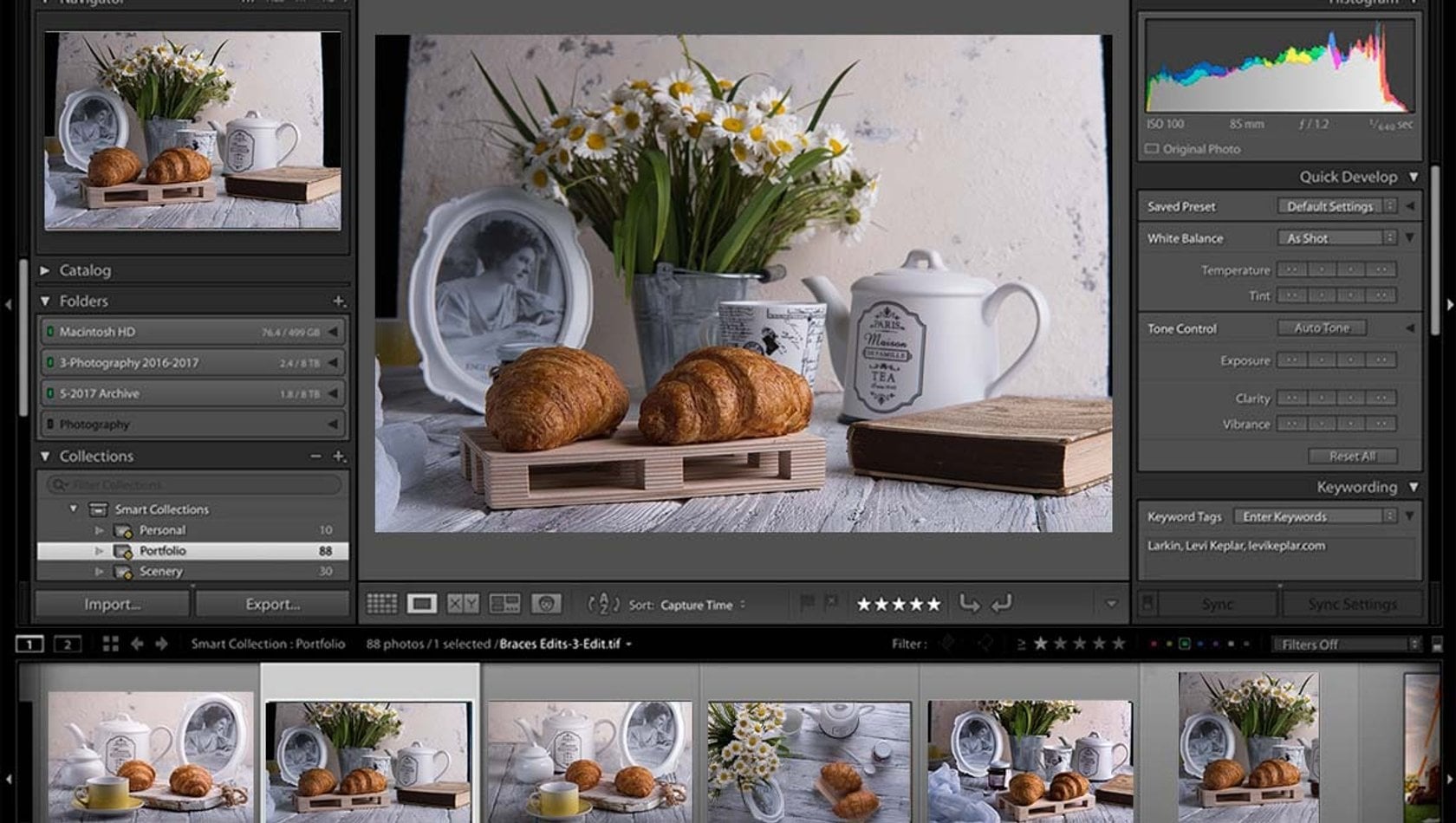This screenshot has width=1456, height=823.
Task: Activate Survey view from the toolbar
Action: (505, 604)
